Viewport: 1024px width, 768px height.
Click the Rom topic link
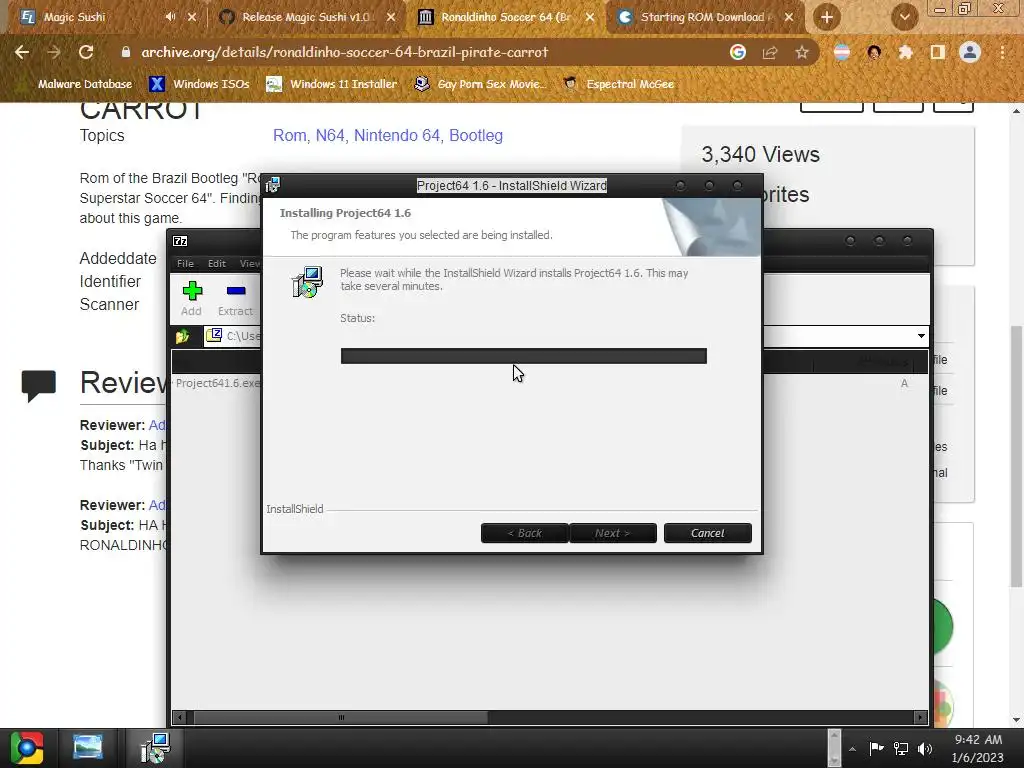(x=289, y=135)
